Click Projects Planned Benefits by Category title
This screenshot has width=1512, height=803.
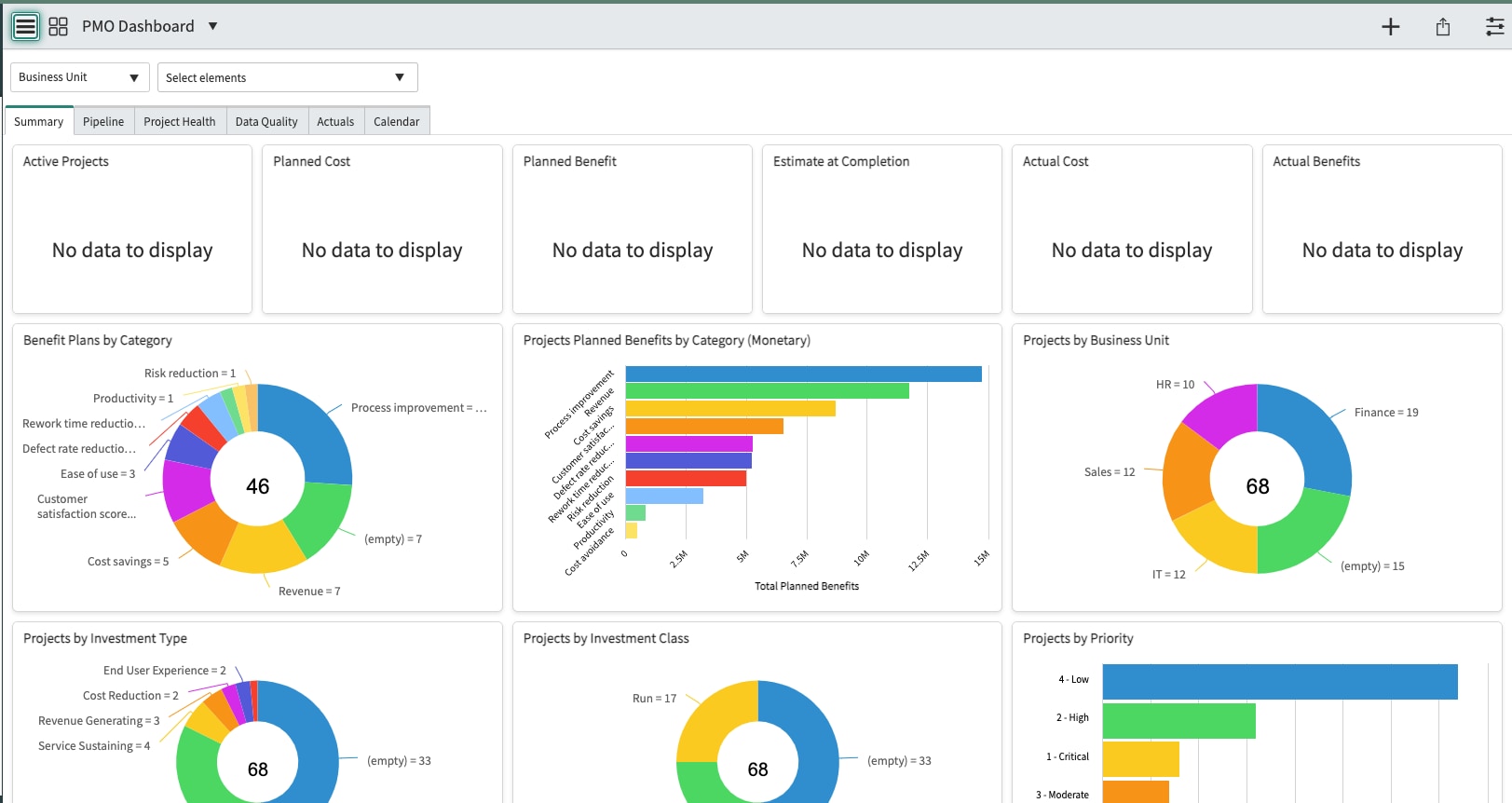coord(667,340)
